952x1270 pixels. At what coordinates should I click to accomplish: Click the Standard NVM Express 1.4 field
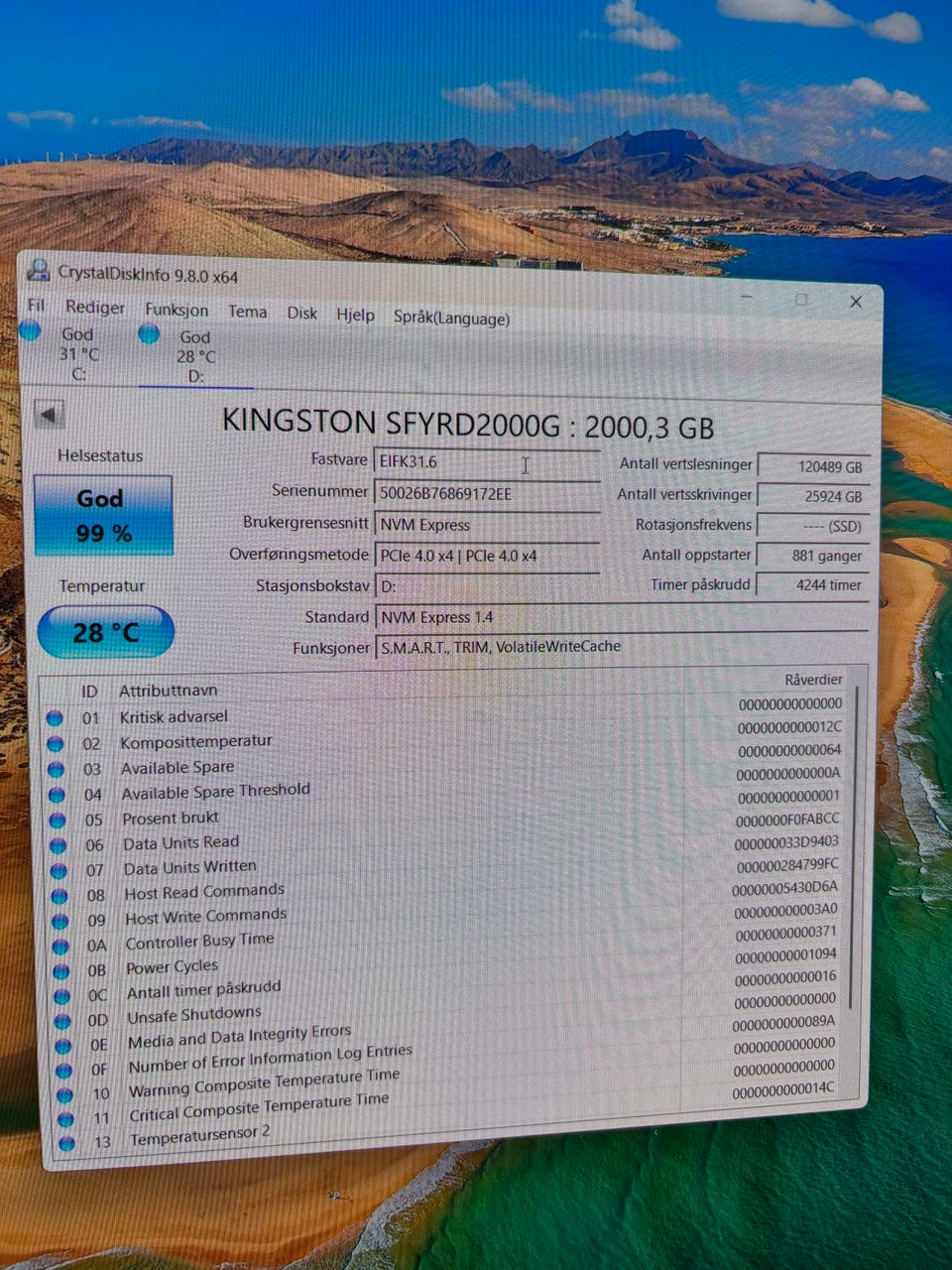pyautogui.click(x=622, y=617)
